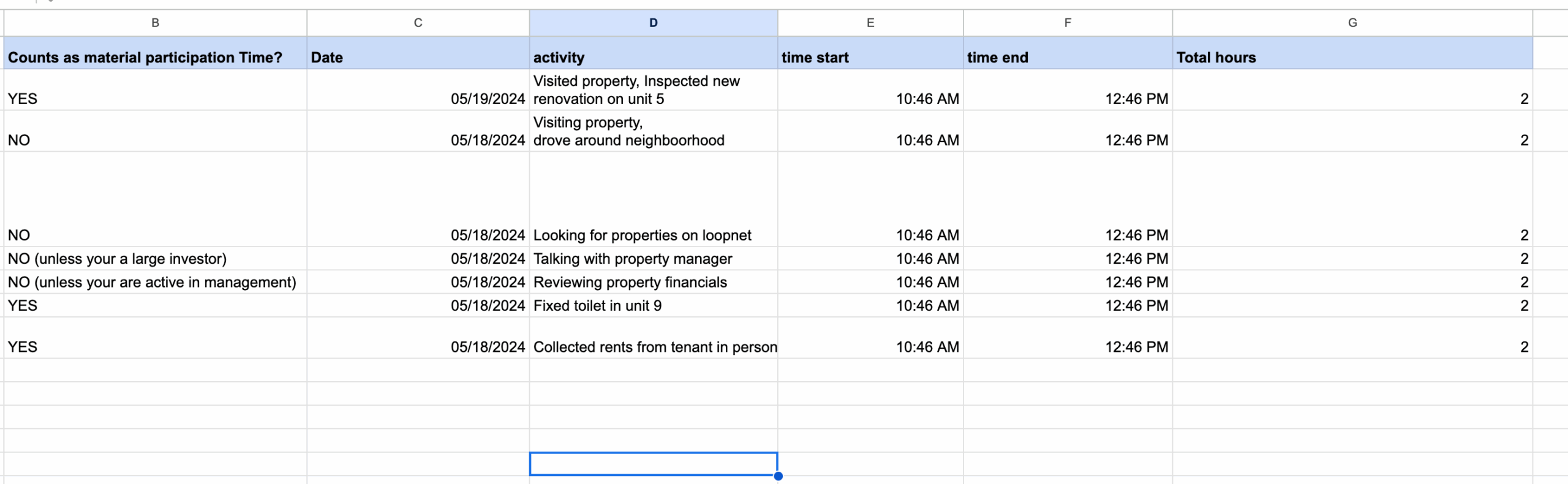Select column F by clicking its header
The height and width of the screenshot is (484, 1568).
click(x=1067, y=23)
